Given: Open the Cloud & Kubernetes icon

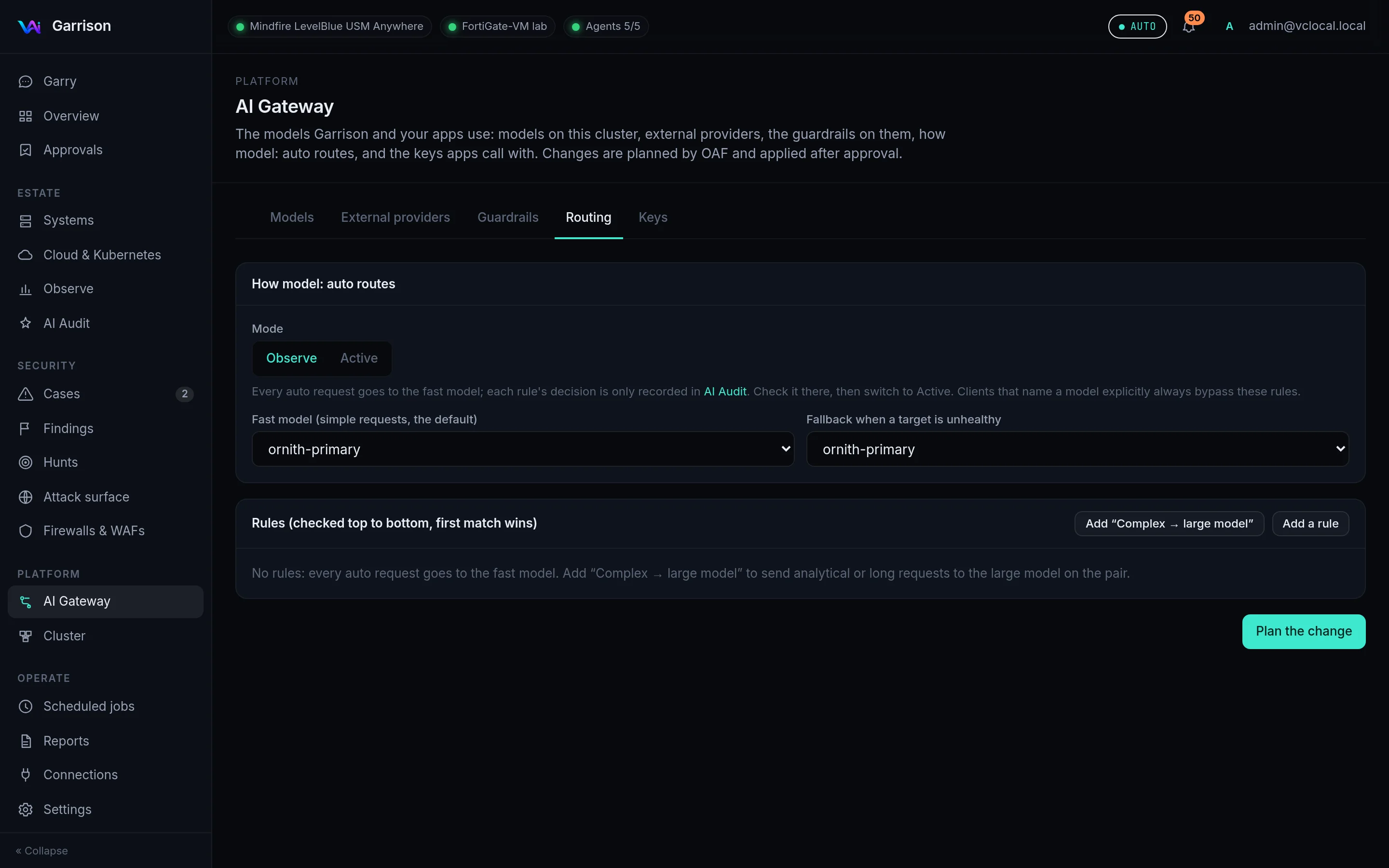Looking at the screenshot, I should tap(25, 255).
